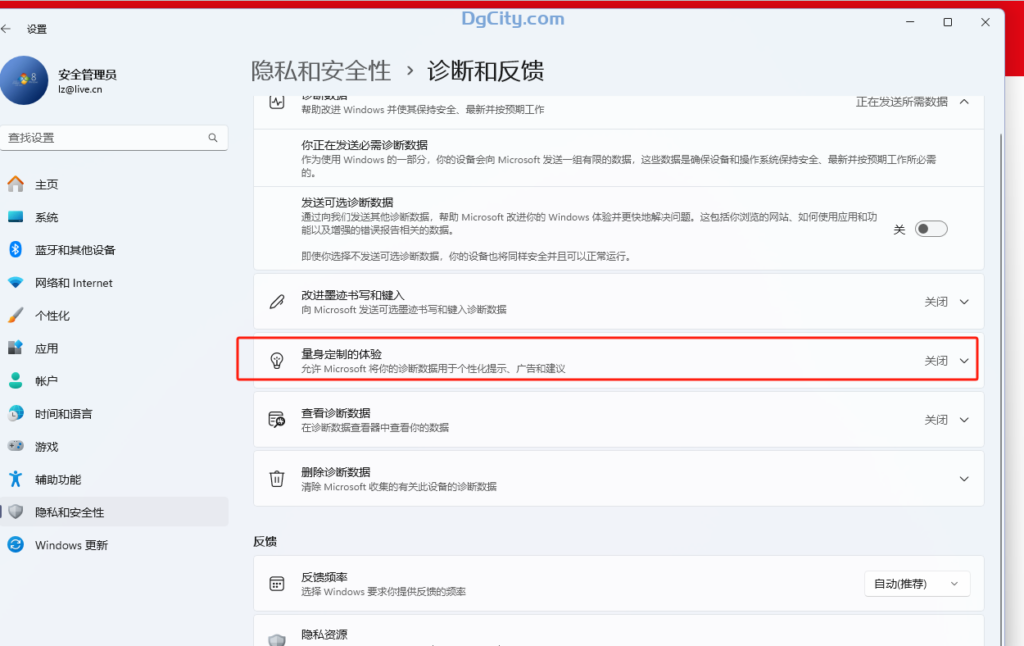This screenshot has width=1024, height=646.
Task: Collapse the 诊断数据 section
Action: tap(963, 101)
